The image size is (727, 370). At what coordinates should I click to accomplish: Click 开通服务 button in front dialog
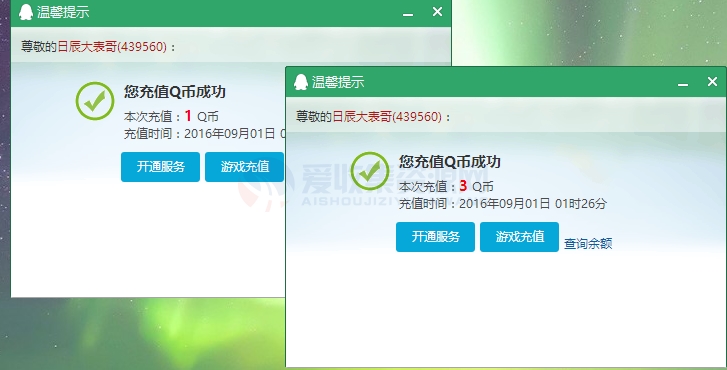point(435,237)
